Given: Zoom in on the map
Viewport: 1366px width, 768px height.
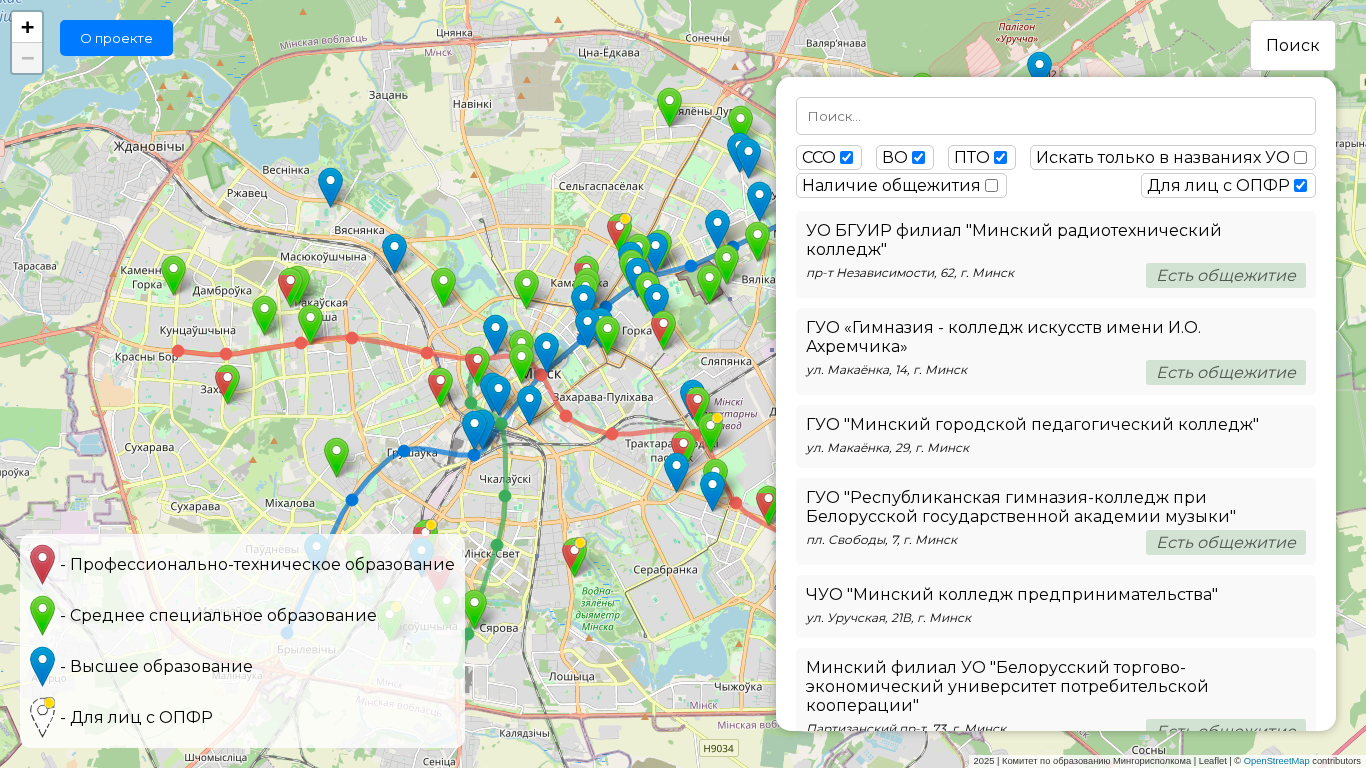Looking at the screenshot, I should [27, 28].
